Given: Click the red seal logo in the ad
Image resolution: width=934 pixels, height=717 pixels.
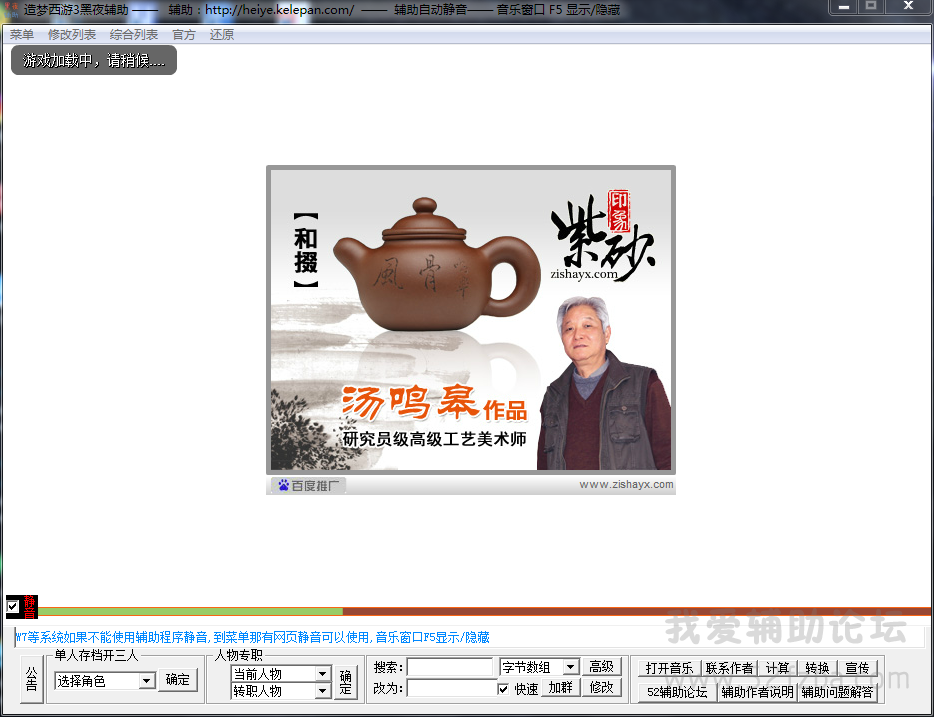Looking at the screenshot, I should tap(619, 204).
